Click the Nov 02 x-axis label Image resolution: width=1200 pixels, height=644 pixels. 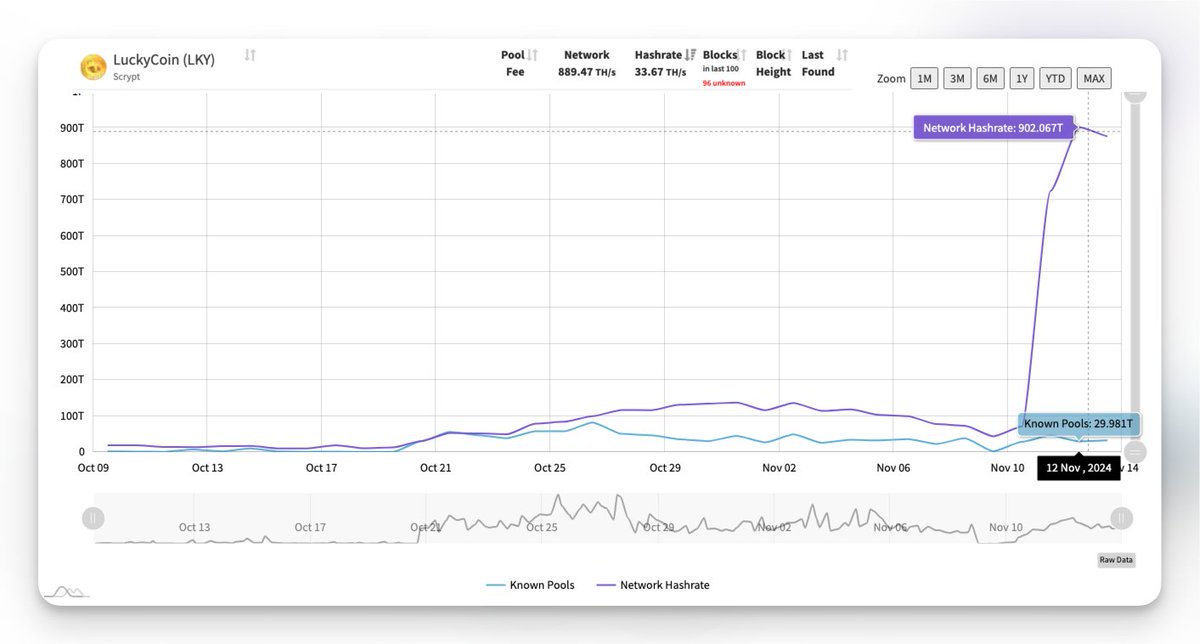779,467
